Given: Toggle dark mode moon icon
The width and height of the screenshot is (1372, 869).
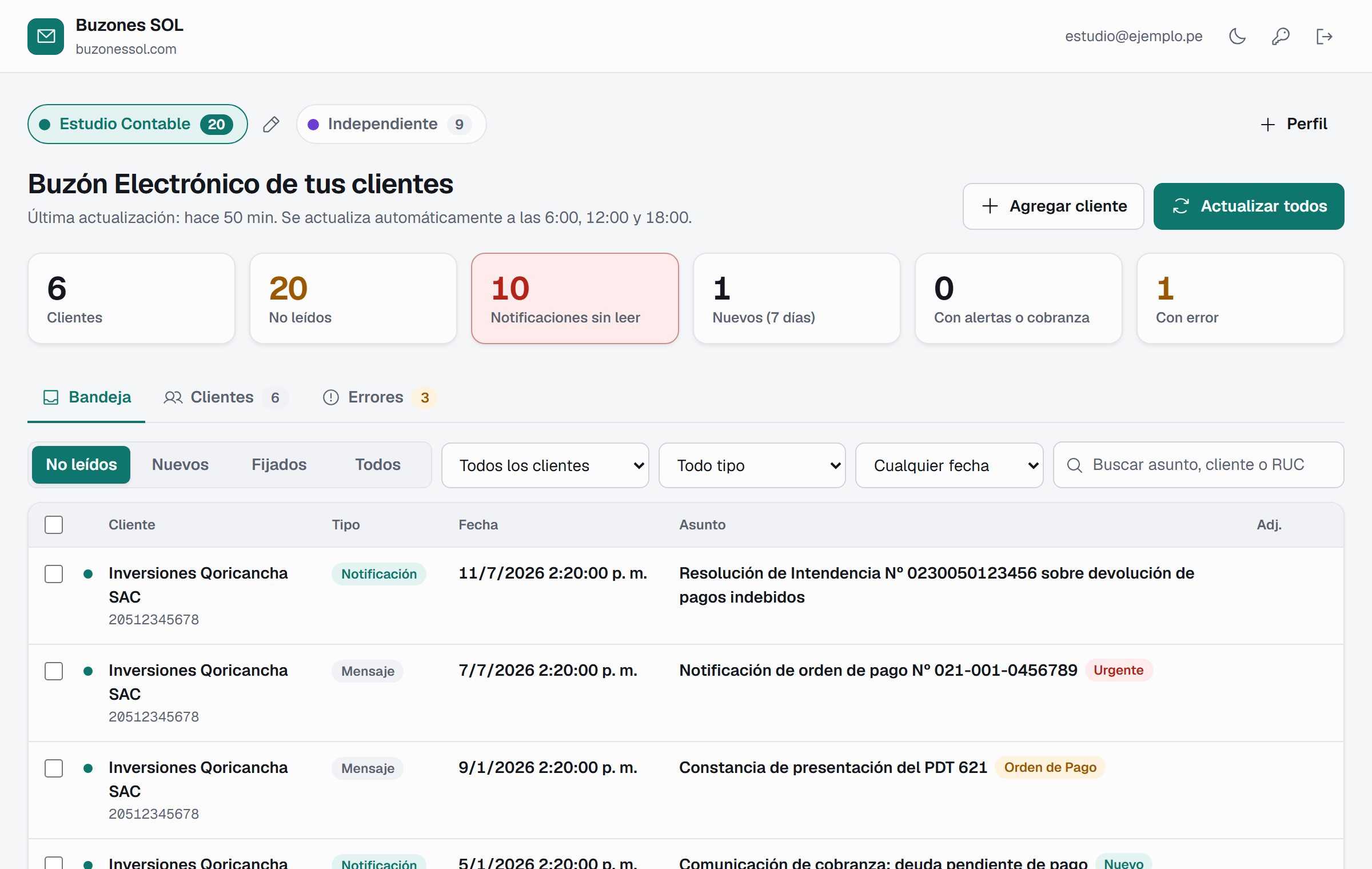Looking at the screenshot, I should click(x=1238, y=37).
